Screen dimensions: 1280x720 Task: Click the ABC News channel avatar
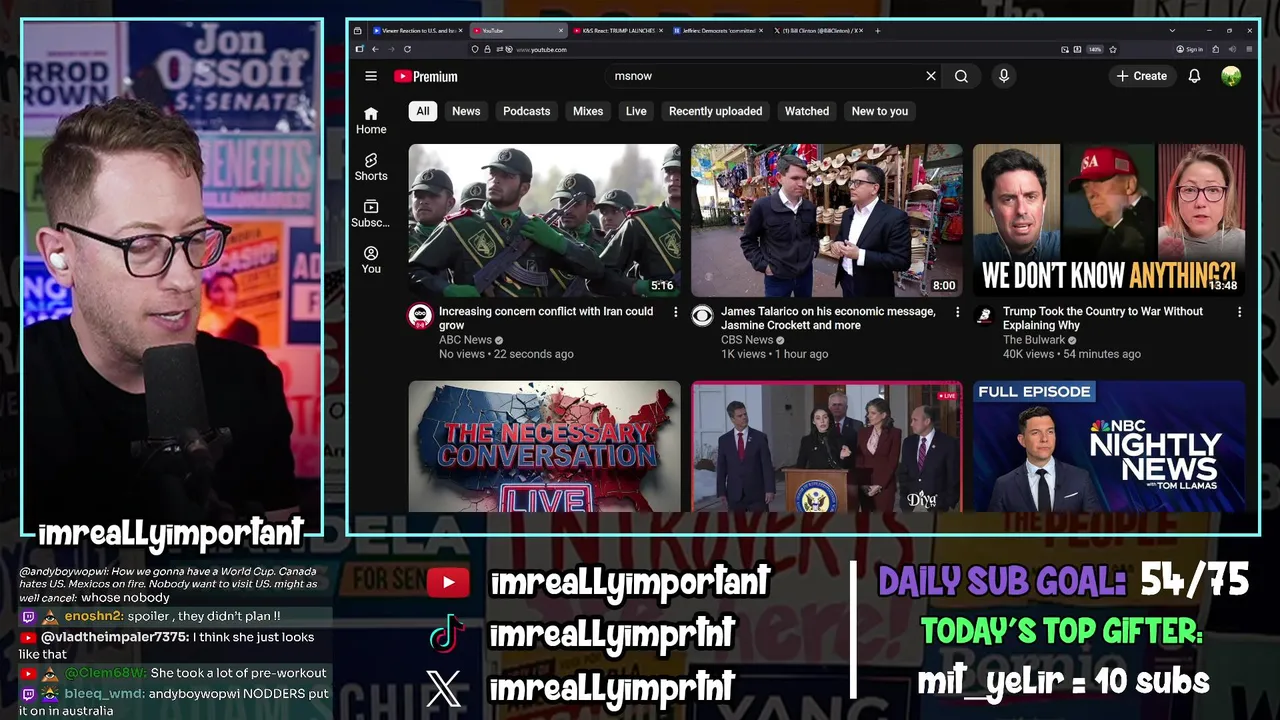(420, 316)
